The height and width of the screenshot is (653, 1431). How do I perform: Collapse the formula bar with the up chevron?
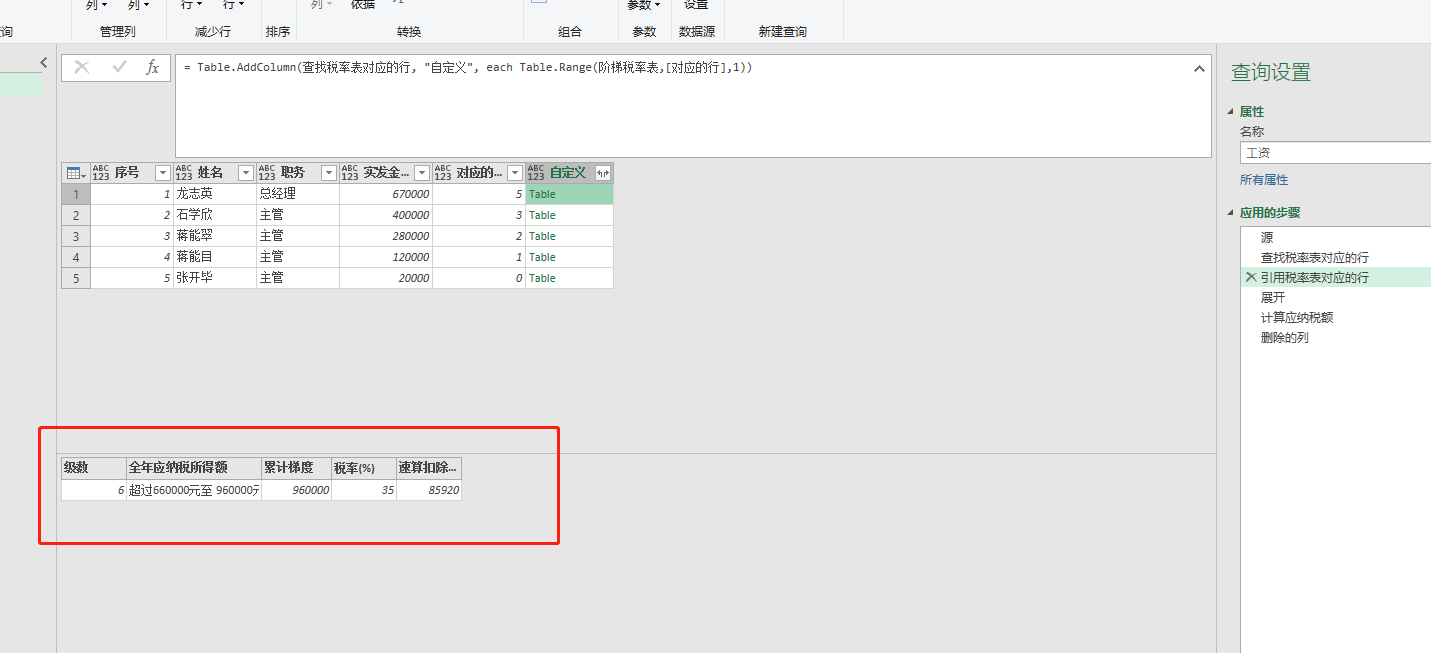1199,68
